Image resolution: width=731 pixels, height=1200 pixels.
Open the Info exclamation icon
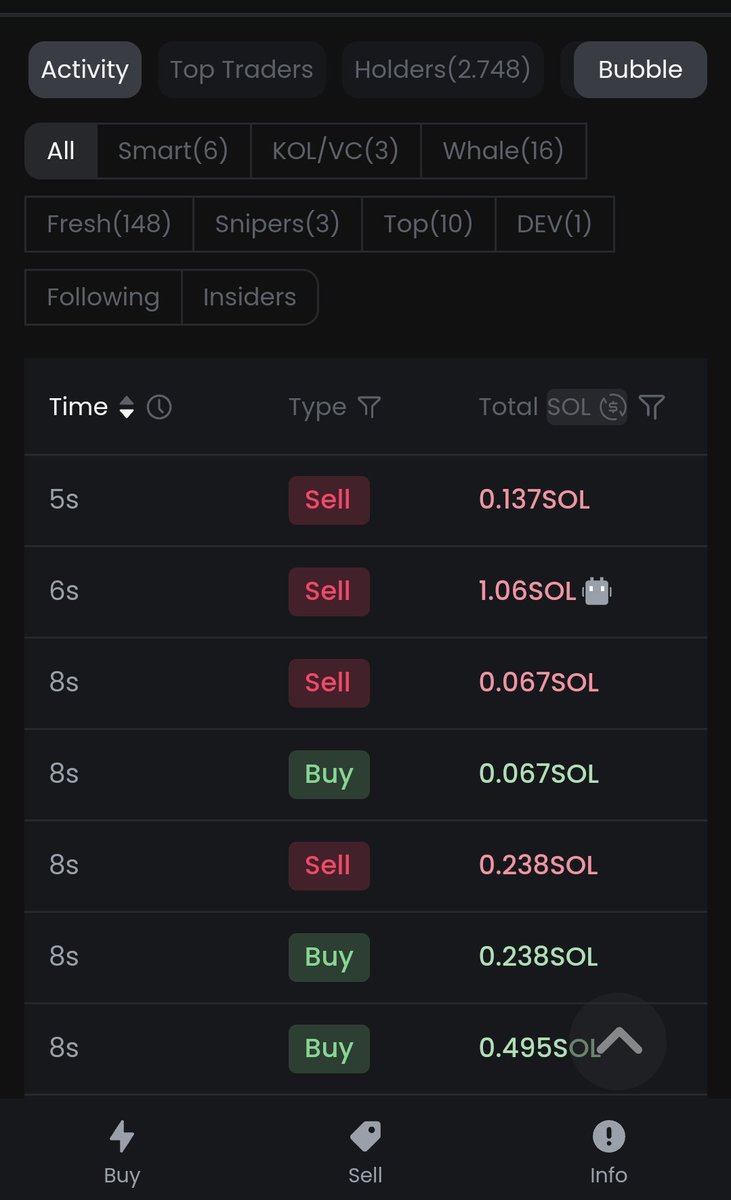[608, 1137]
